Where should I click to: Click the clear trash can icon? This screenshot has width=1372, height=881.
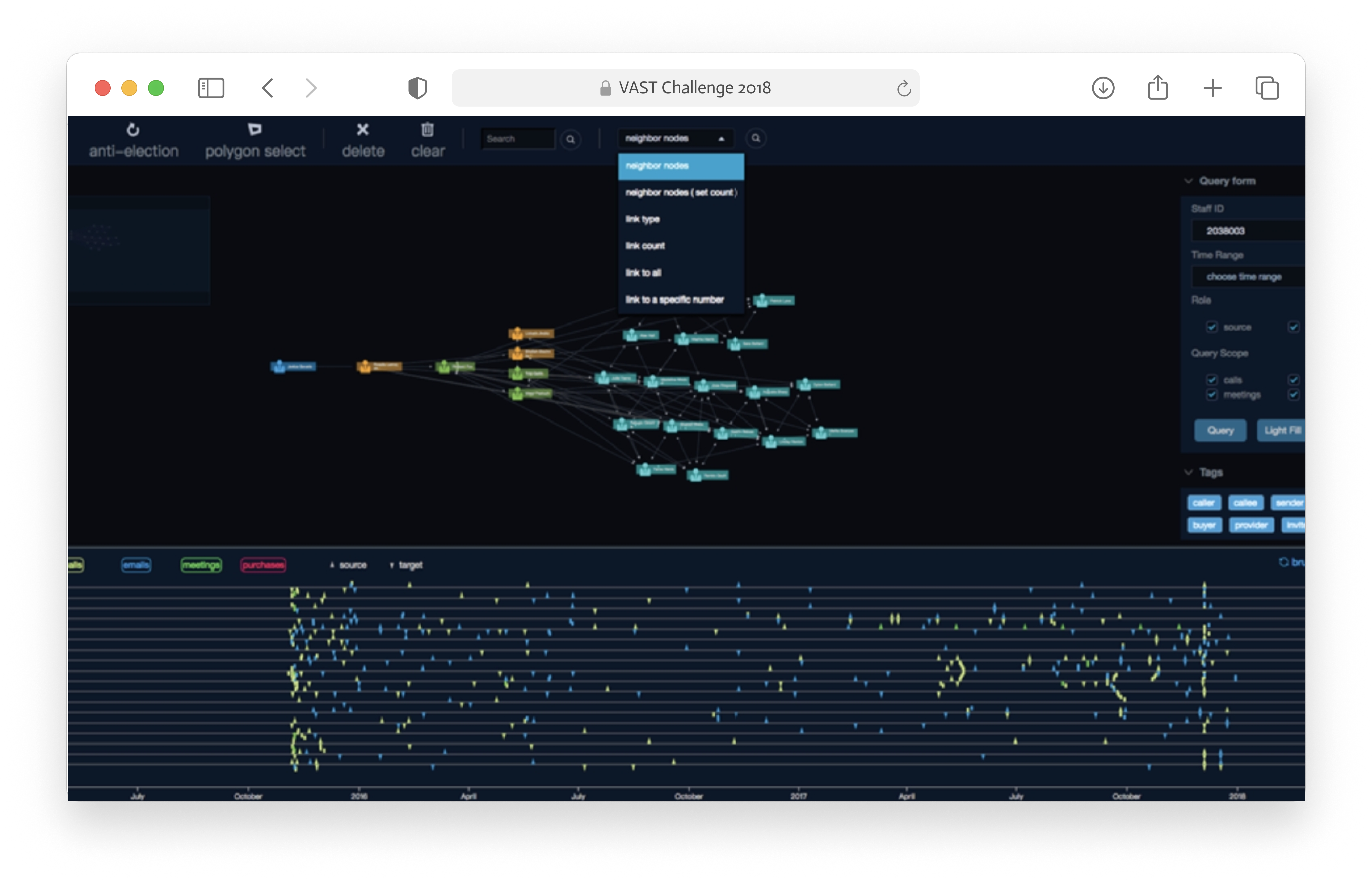point(427,130)
